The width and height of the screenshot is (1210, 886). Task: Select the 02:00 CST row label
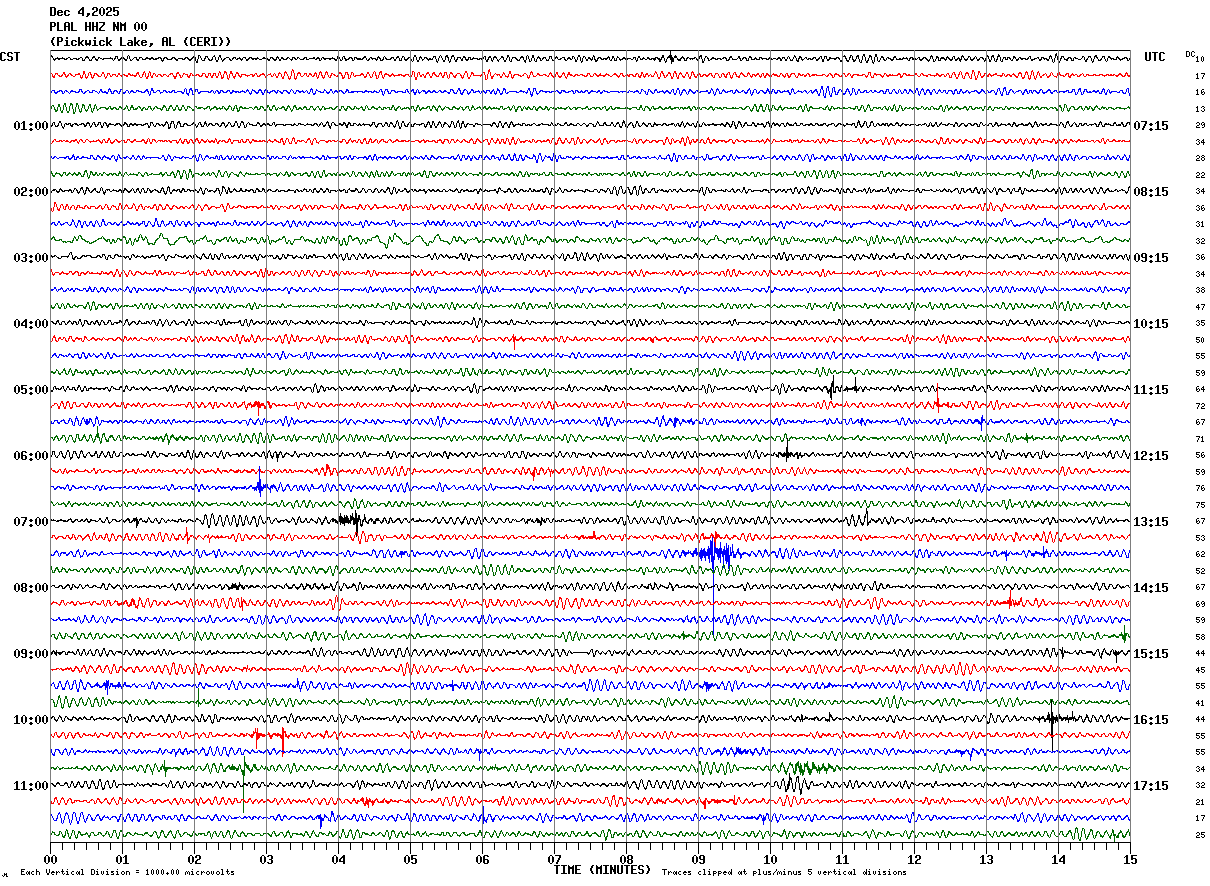tap(31, 192)
